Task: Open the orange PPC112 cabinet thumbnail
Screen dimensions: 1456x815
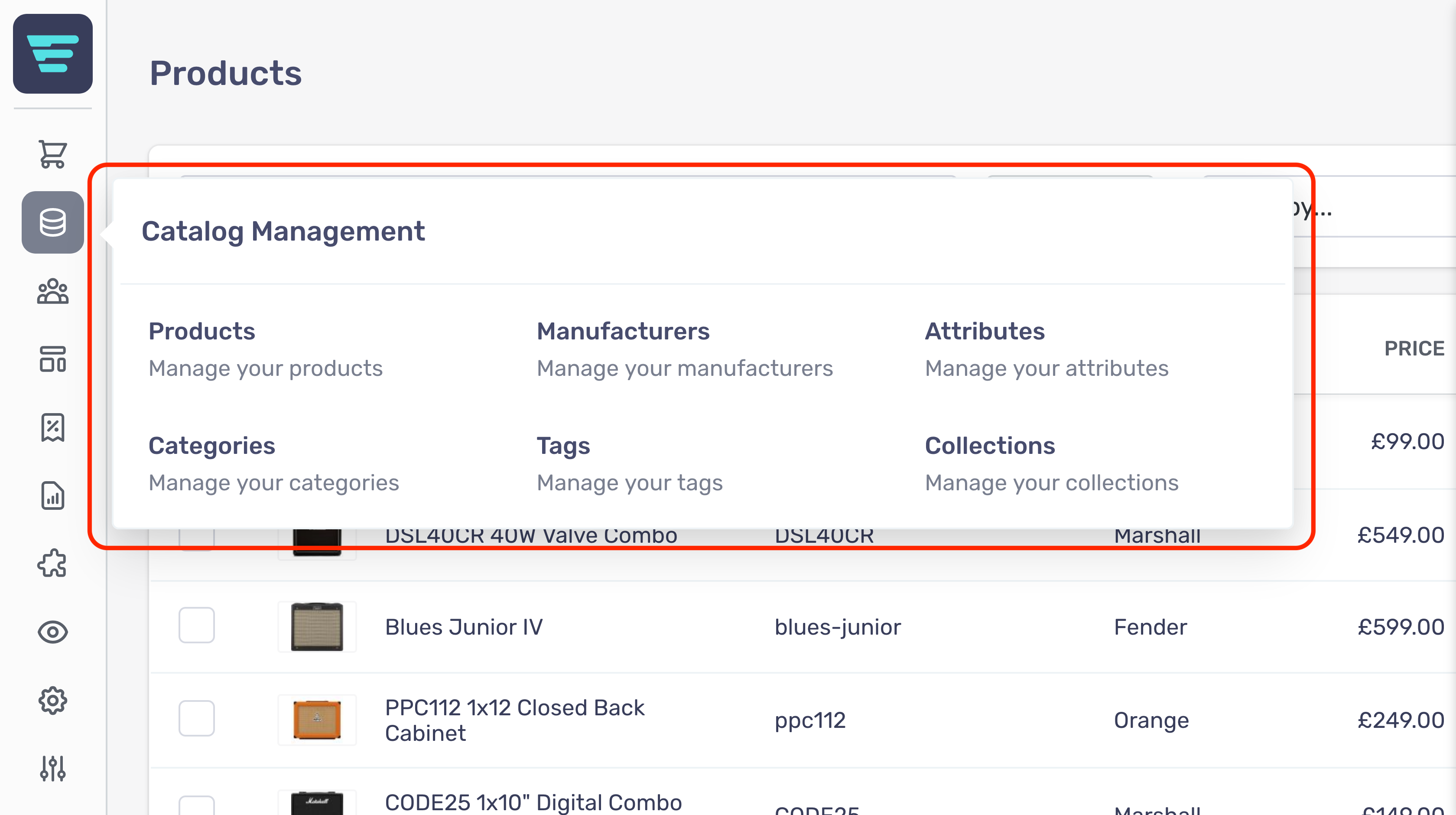Action: click(317, 720)
